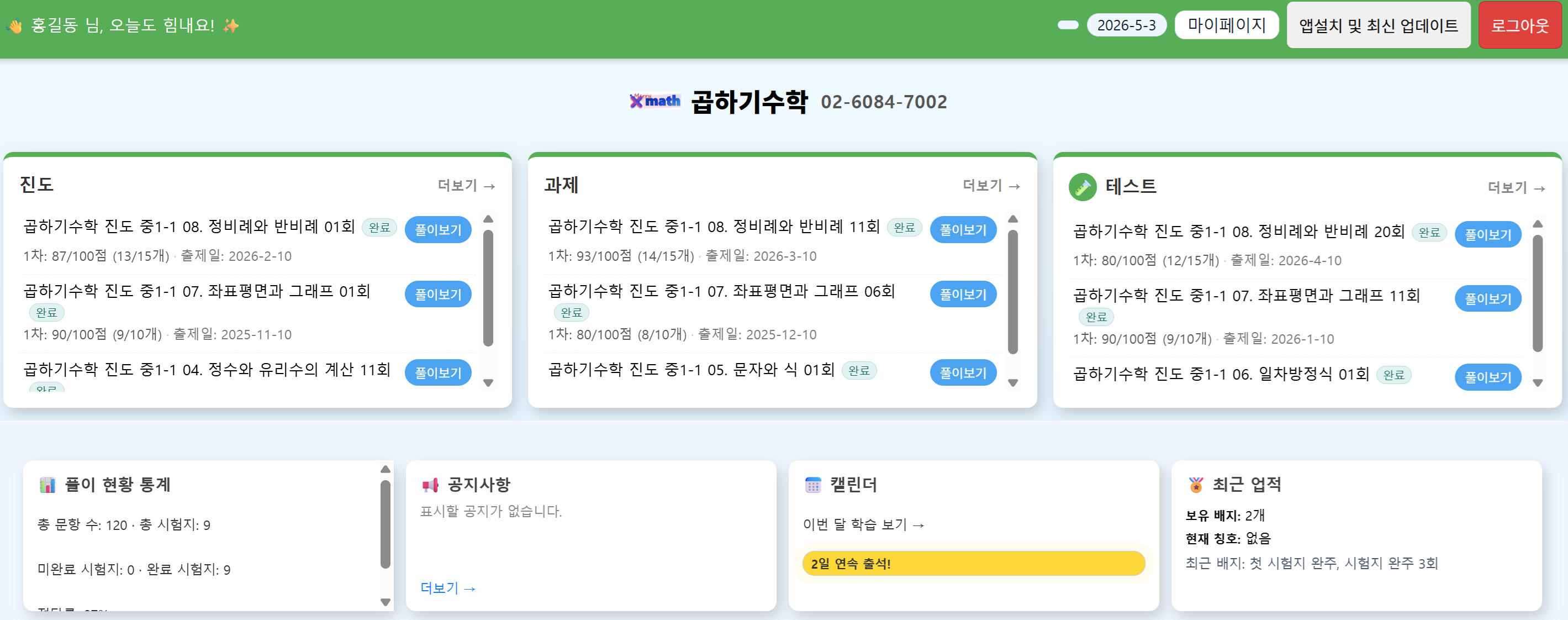1568x620 pixels.
Task: Click greeting 홍길동 님, 오늘도 힘내요!
Action: pos(123,25)
